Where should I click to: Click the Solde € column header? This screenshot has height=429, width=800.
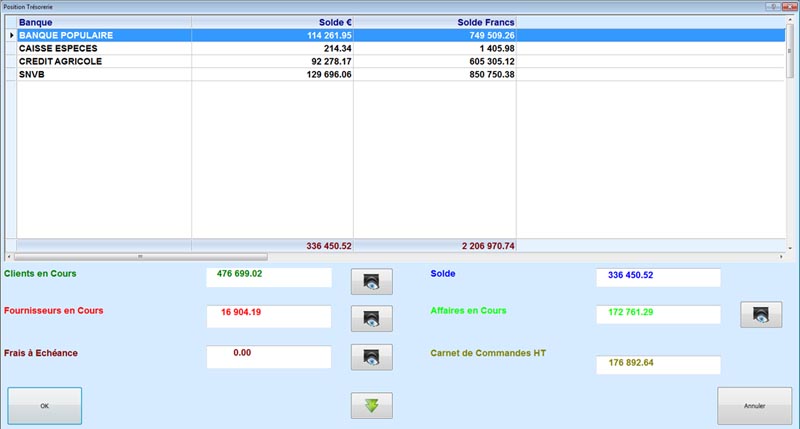(273, 21)
